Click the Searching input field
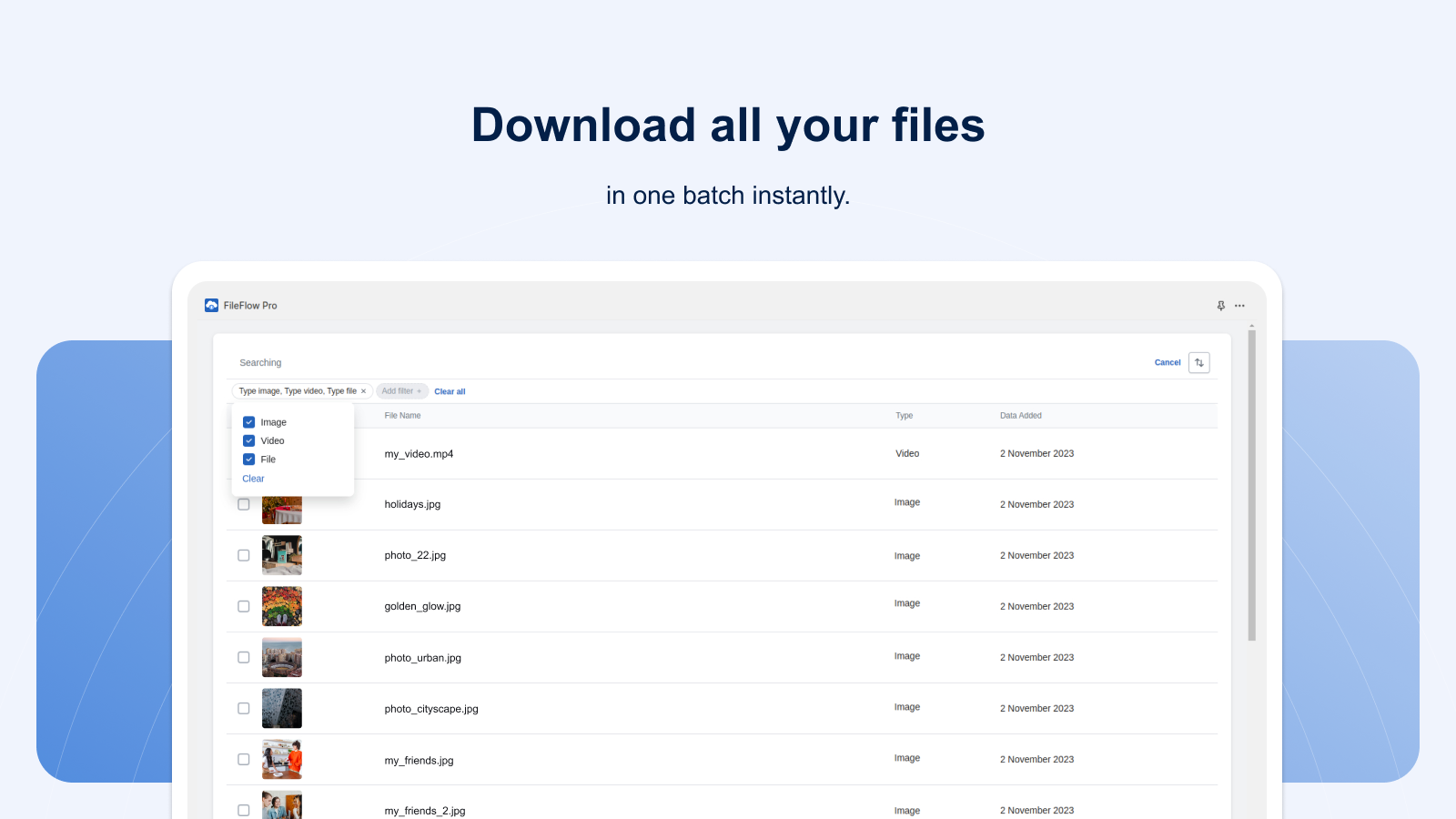Image resolution: width=1456 pixels, height=819 pixels. pos(260,362)
